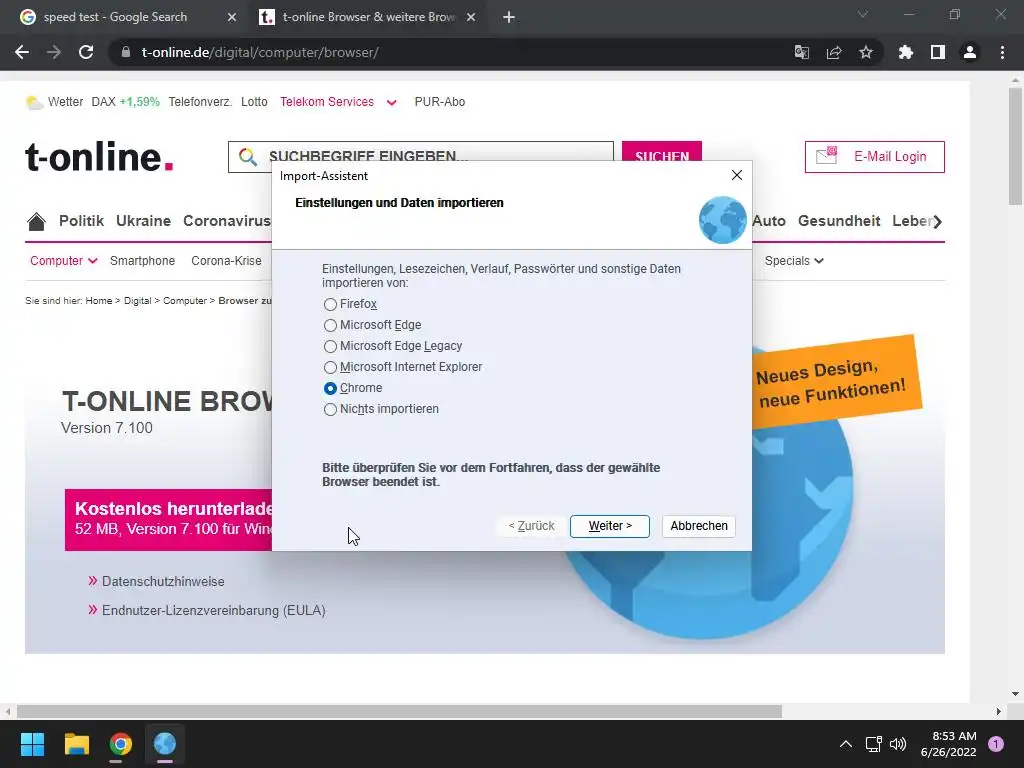Reload the t-online page

[x=86, y=52]
